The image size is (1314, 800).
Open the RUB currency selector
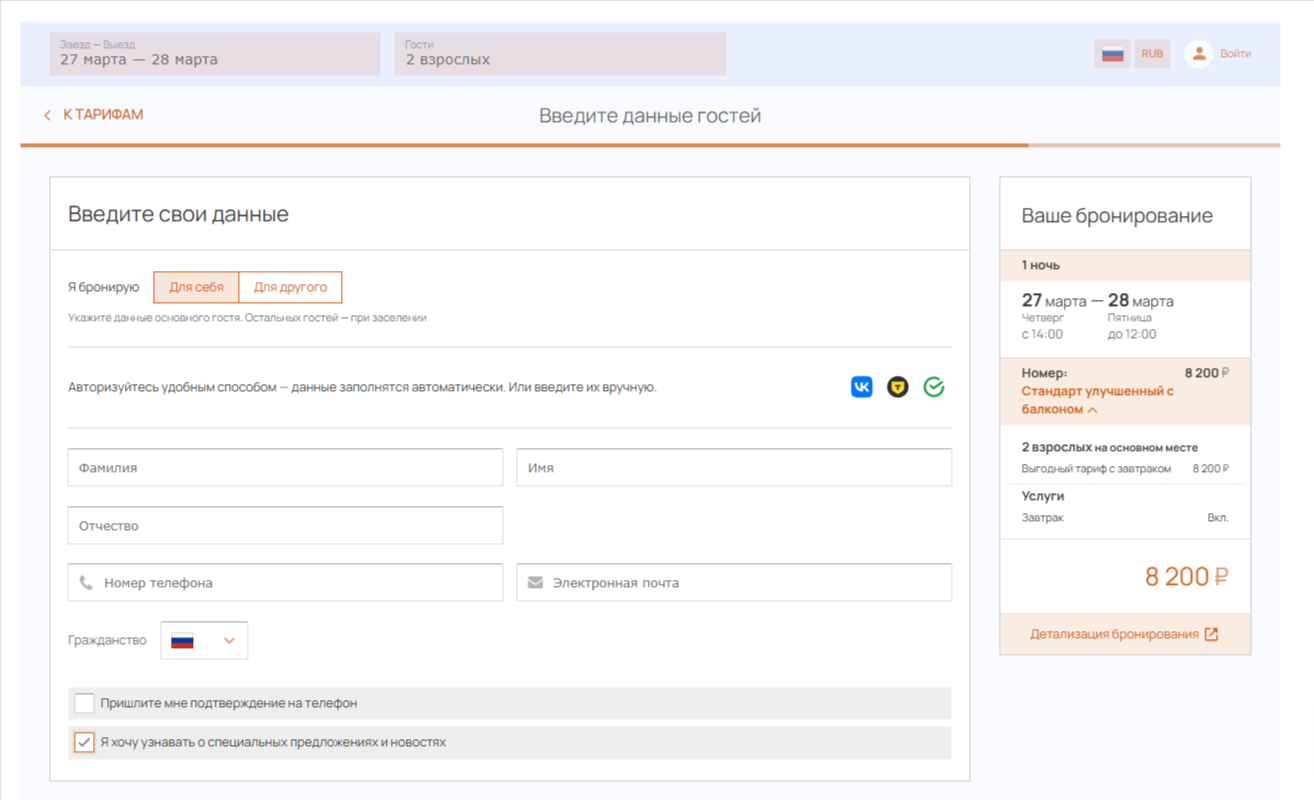click(1152, 54)
